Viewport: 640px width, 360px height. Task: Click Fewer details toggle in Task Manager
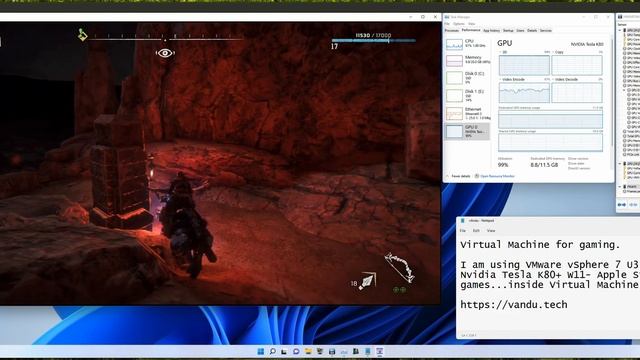click(x=458, y=176)
